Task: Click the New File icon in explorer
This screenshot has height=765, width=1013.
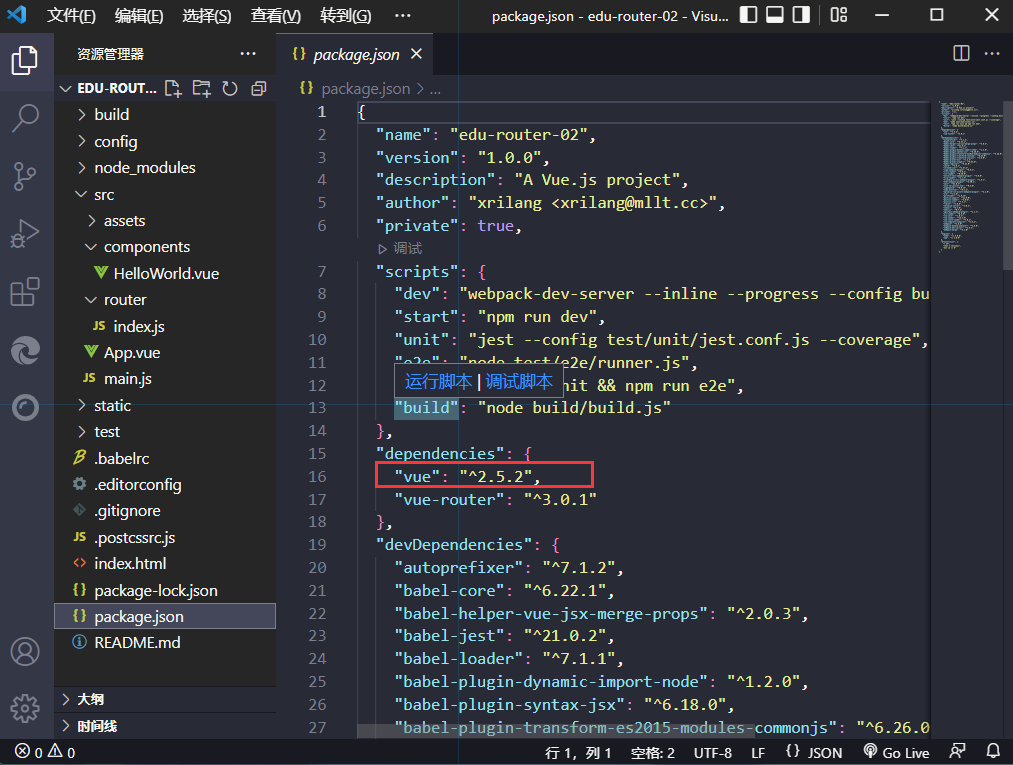Action: point(173,88)
